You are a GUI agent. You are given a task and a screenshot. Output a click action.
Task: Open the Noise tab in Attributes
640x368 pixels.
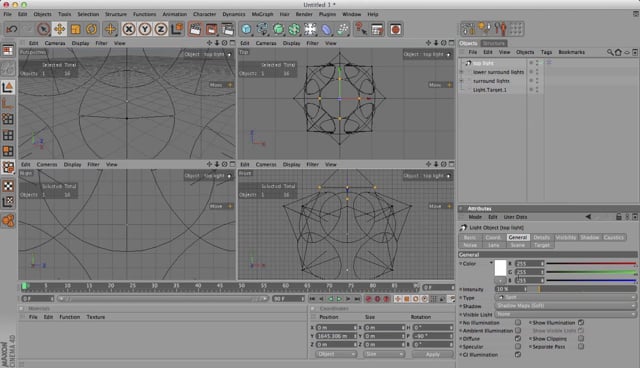pyautogui.click(x=470, y=245)
